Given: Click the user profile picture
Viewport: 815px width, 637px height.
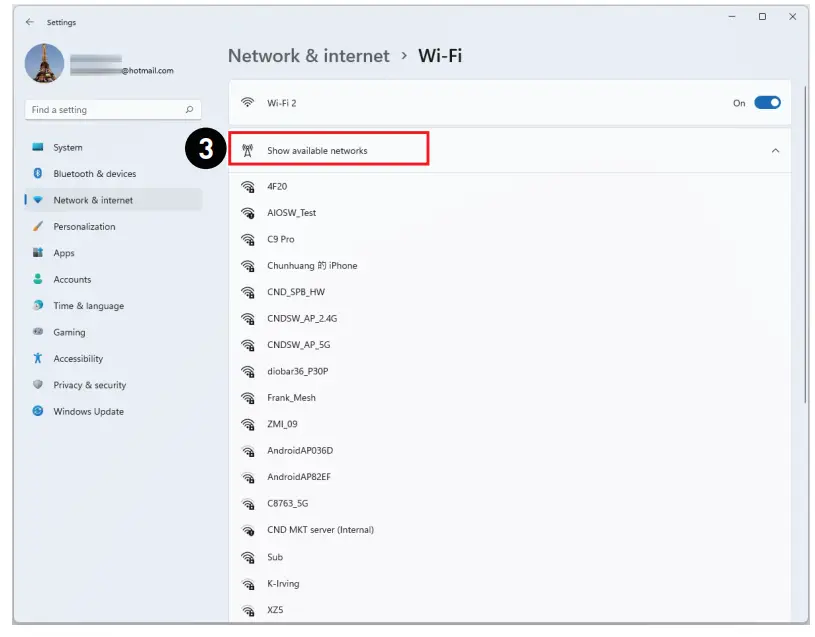Looking at the screenshot, I should 44,63.
